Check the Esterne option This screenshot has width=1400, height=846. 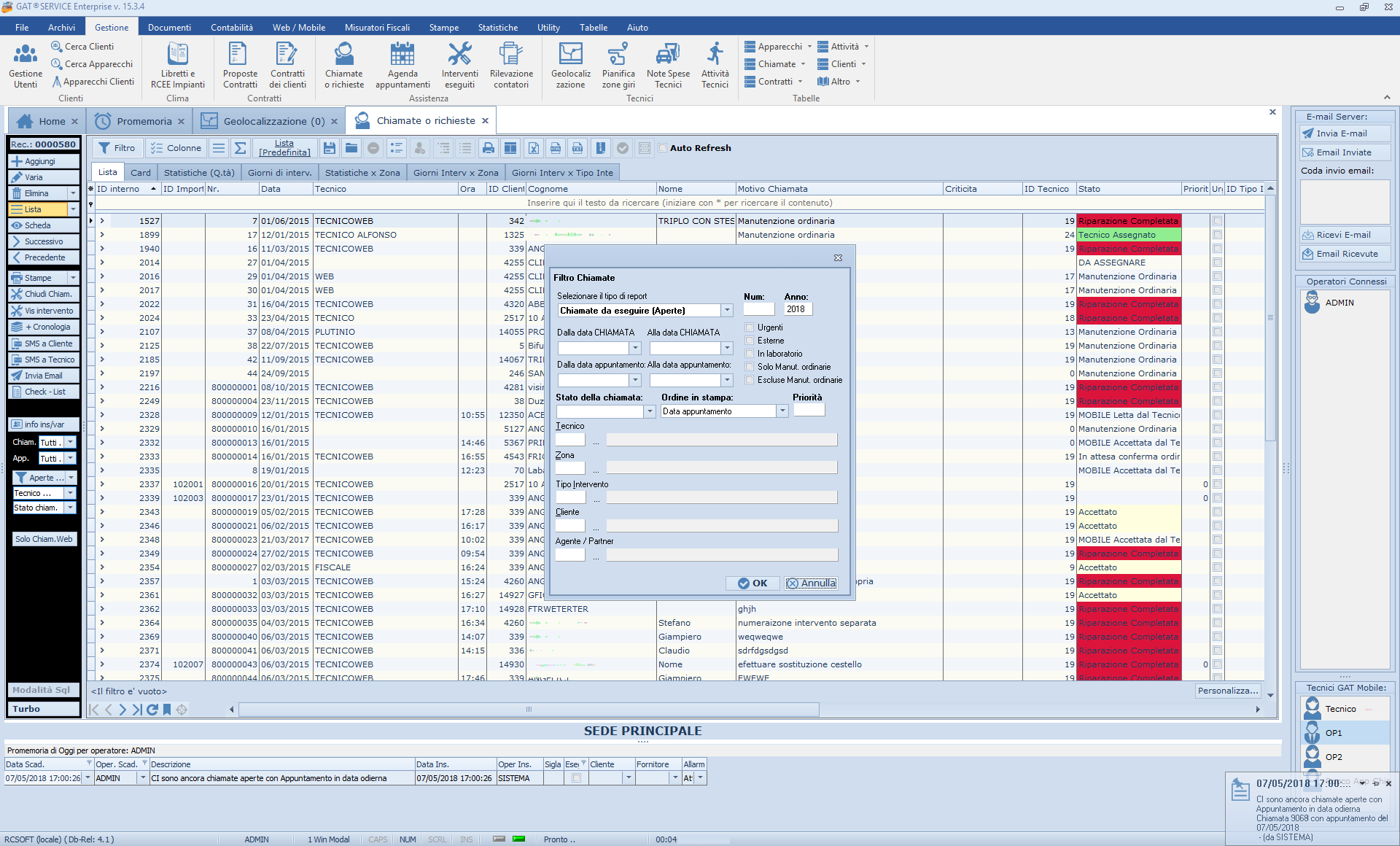(749, 341)
